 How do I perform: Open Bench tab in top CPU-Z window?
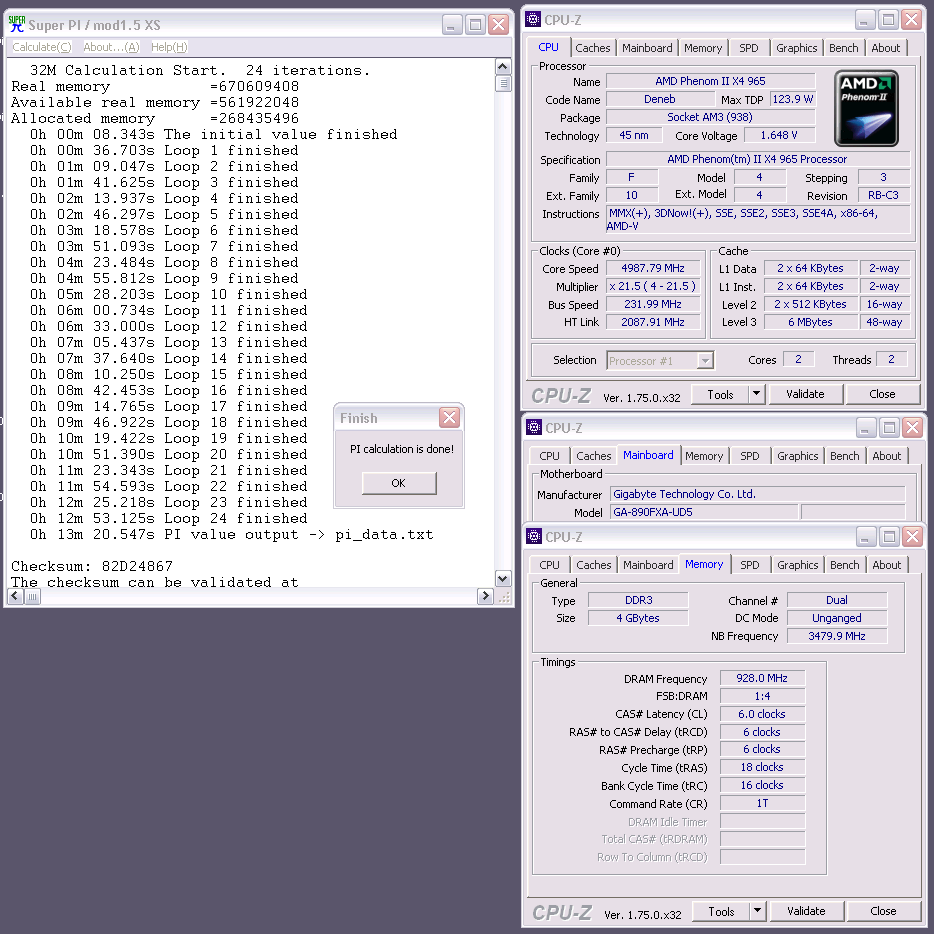tap(843, 48)
